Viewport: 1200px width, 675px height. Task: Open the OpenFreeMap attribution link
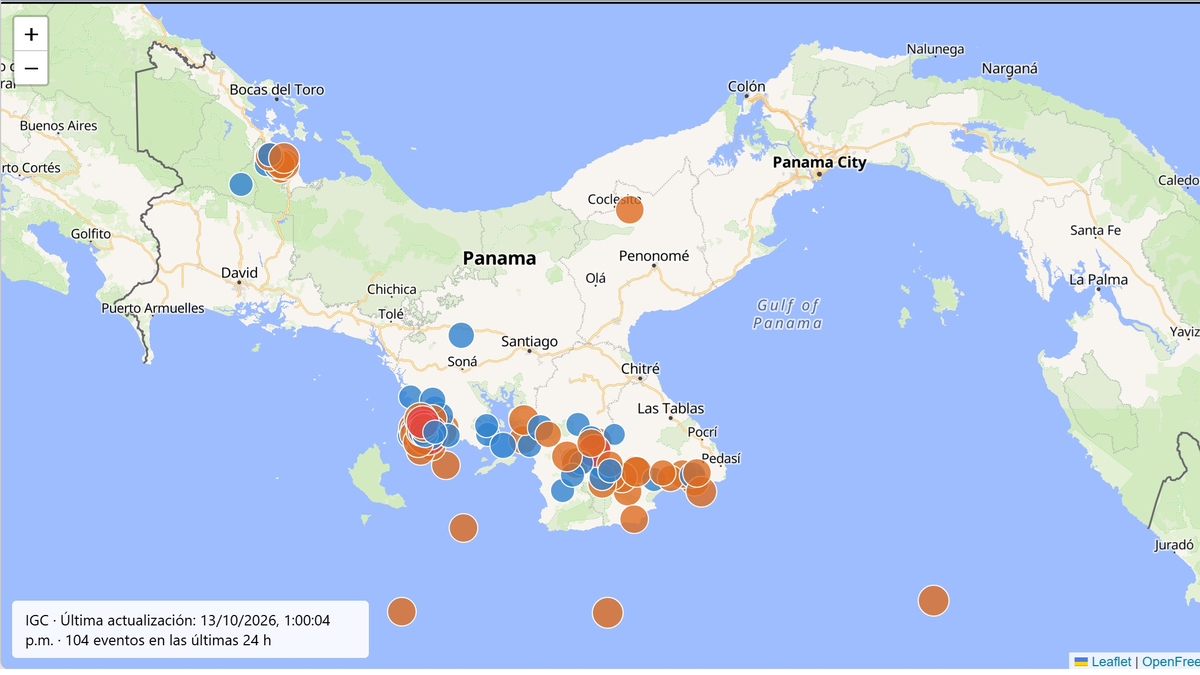[x=1170, y=661]
